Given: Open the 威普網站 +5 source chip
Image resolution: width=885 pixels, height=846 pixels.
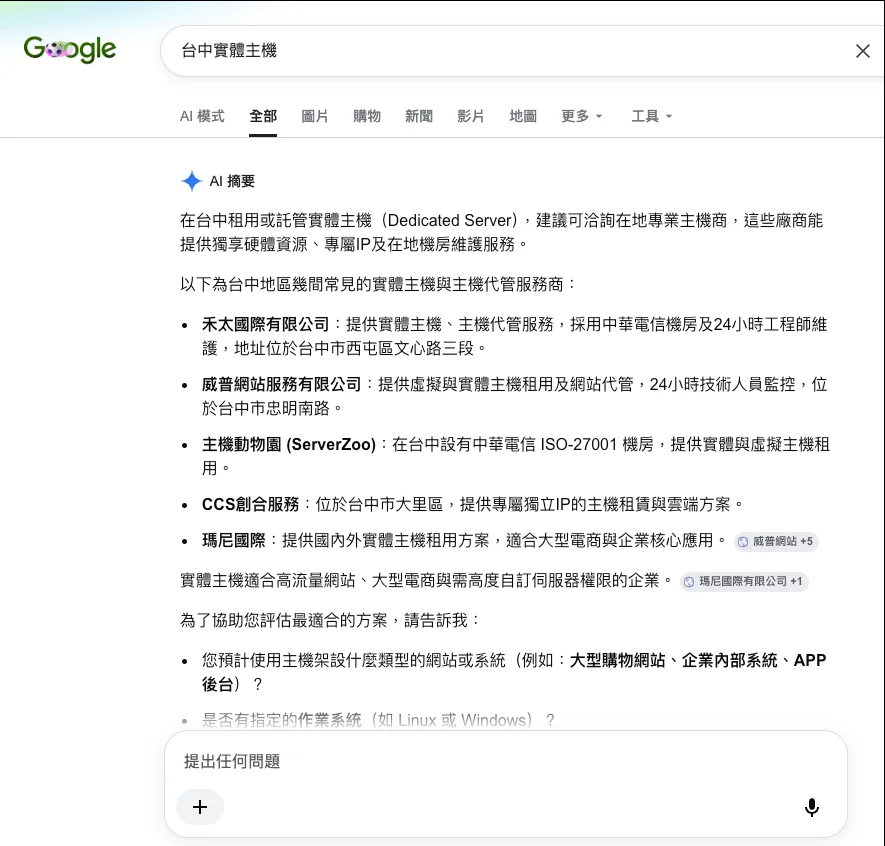Looking at the screenshot, I should click(776, 541).
